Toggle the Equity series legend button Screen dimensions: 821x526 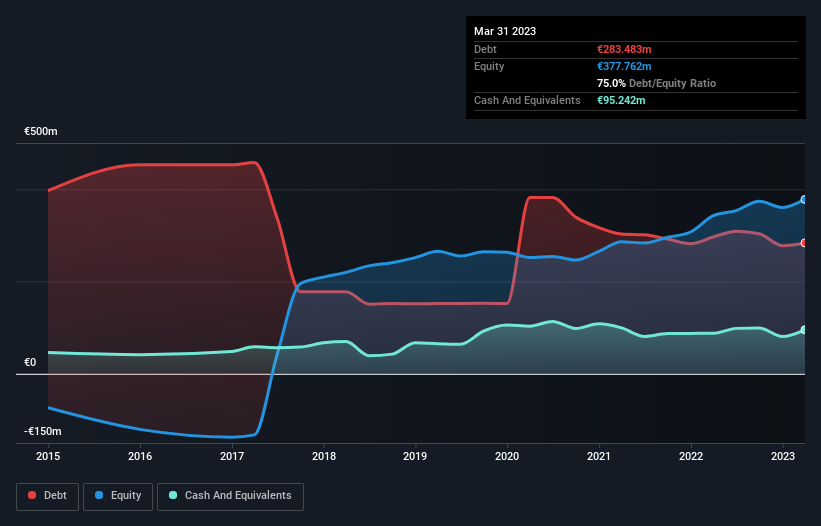tap(118, 496)
